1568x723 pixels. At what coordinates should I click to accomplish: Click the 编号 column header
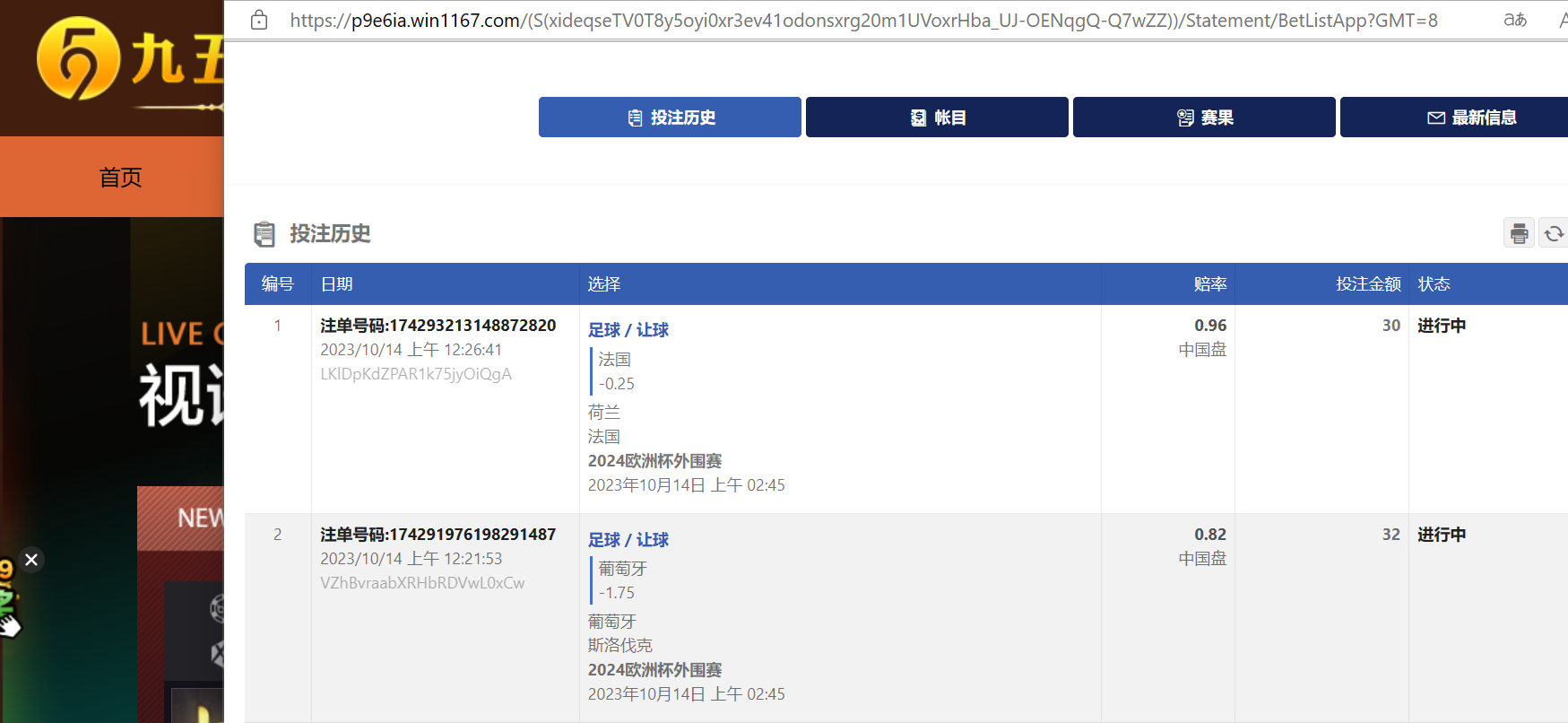278,284
